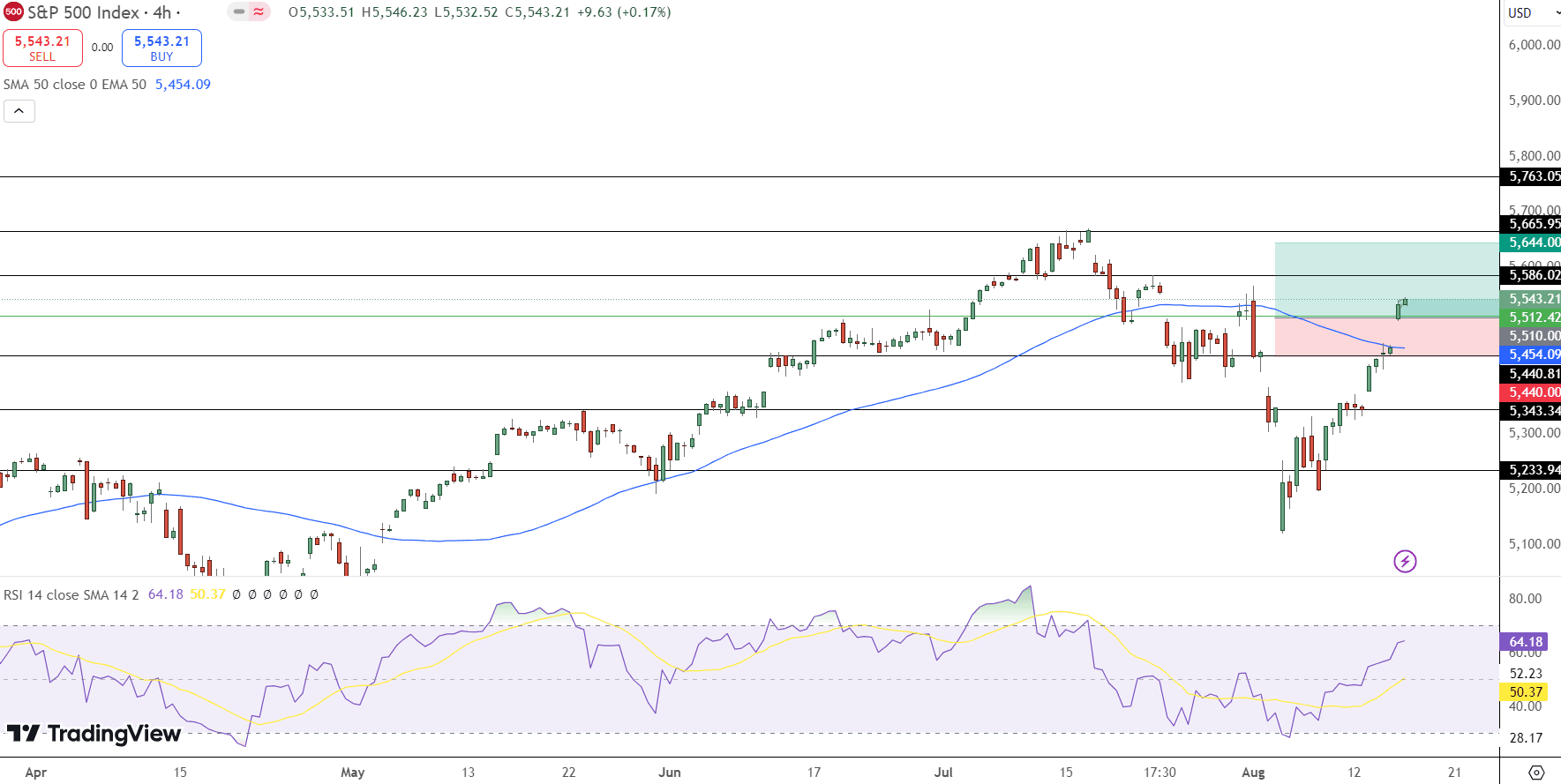This screenshot has width=1561, height=784.
Task: Select the 0.00 spread value
Action: tap(102, 48)
